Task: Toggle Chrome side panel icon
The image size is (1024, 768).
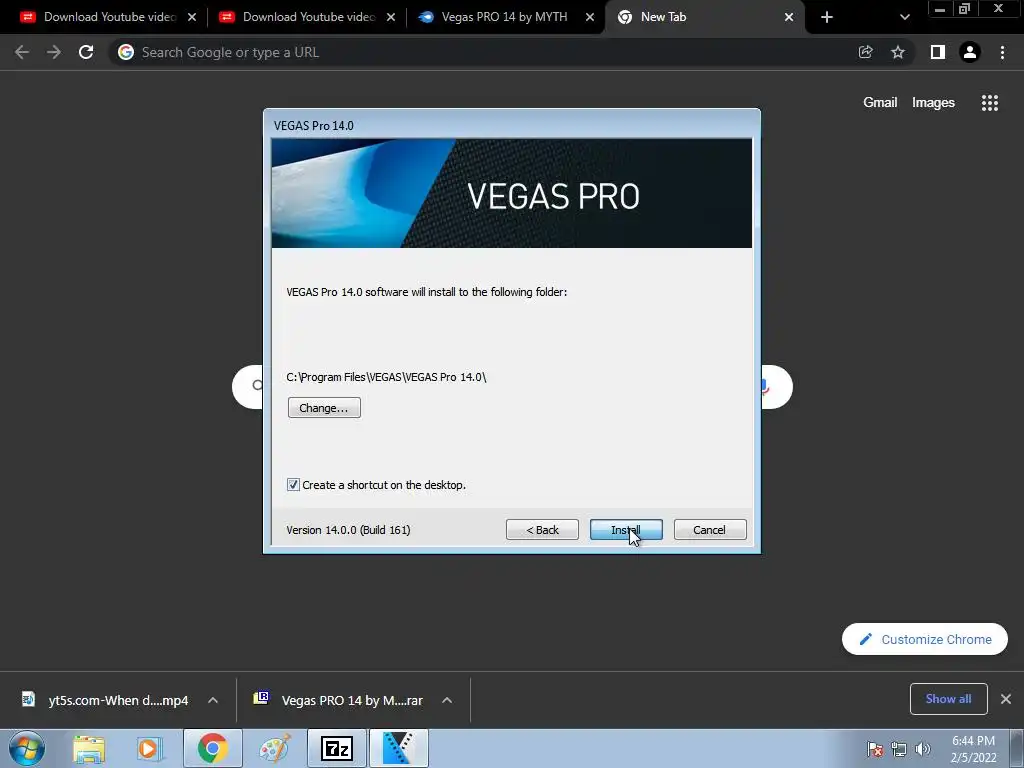Action: coord(938,52)
